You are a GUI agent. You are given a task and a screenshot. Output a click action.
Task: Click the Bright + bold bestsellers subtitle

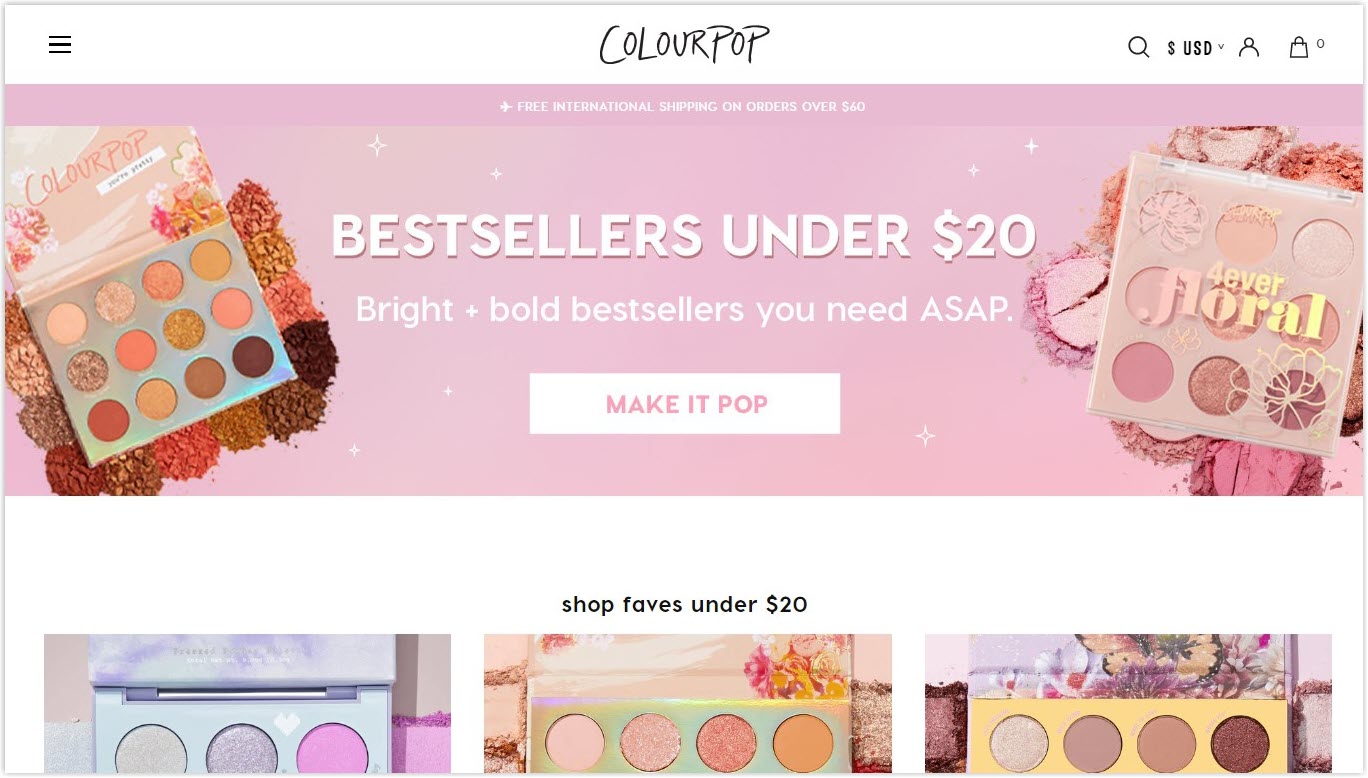click(684, 310)
